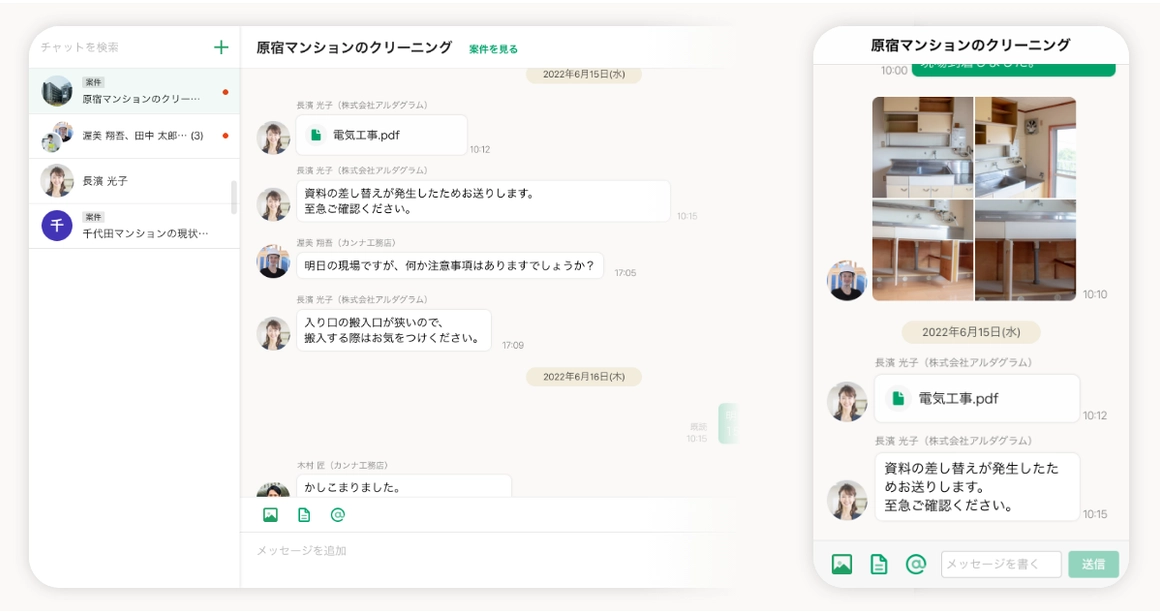
Task: Open the PDF file icon in mobile chat
Action: point(898,398)
